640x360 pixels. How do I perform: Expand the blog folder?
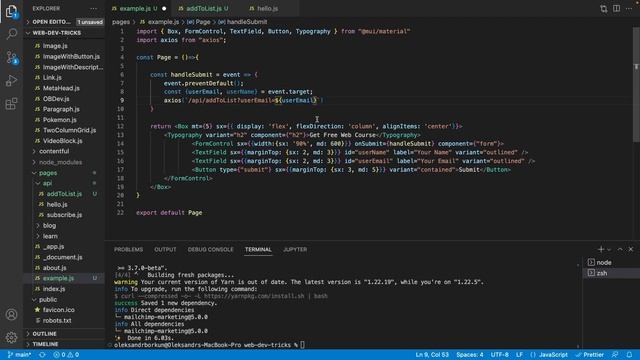pyautogui.click(x=64, y=225)
